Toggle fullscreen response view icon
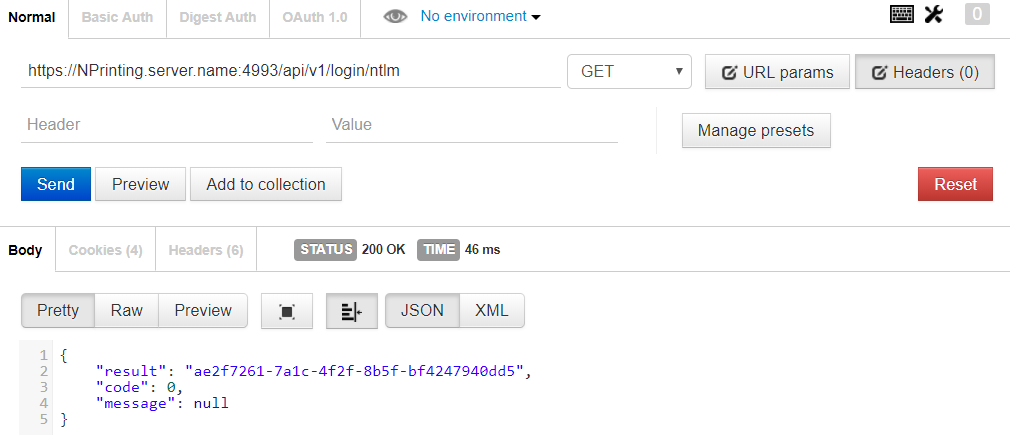The height and width of the screenshot is (440, 1010). [287, 311]
